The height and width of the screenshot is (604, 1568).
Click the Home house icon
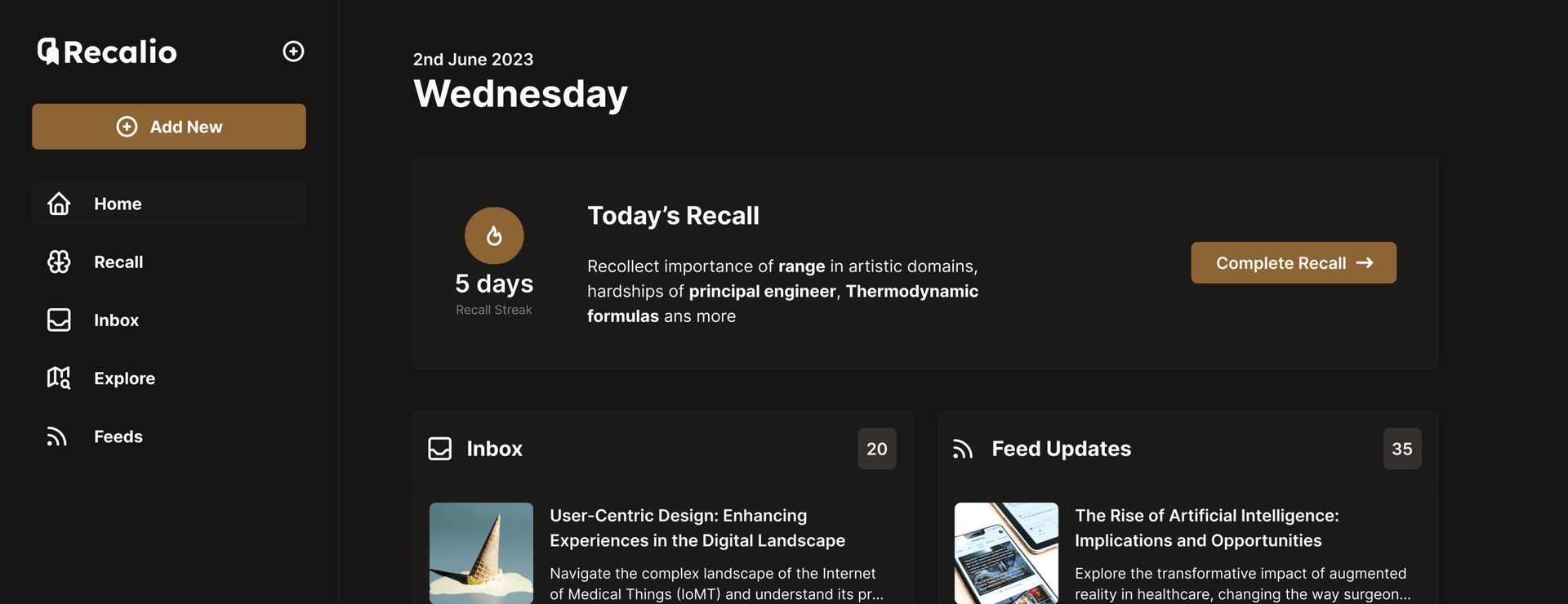59,204
